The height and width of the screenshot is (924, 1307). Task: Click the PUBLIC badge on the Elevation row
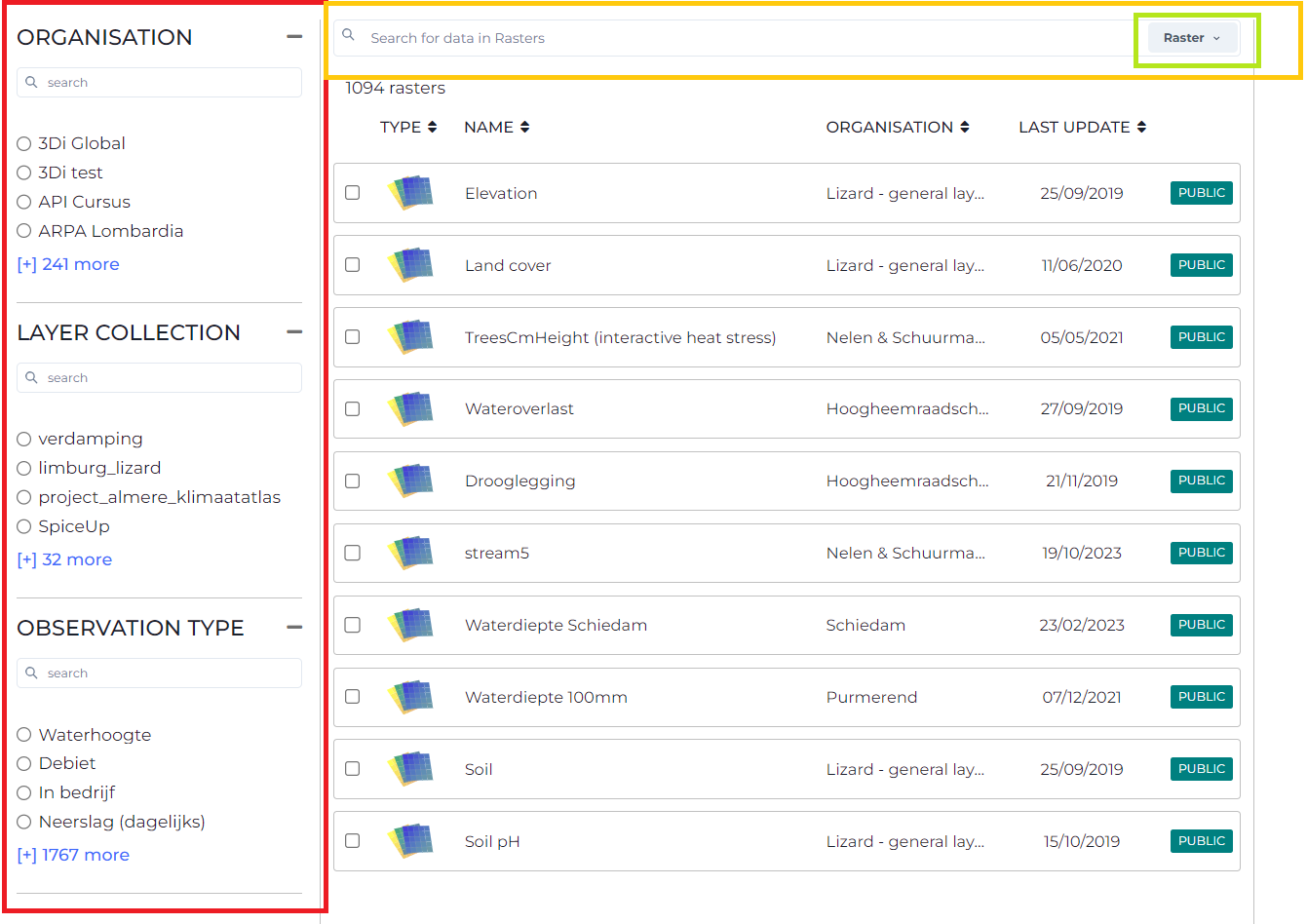tap(1202, 193)
